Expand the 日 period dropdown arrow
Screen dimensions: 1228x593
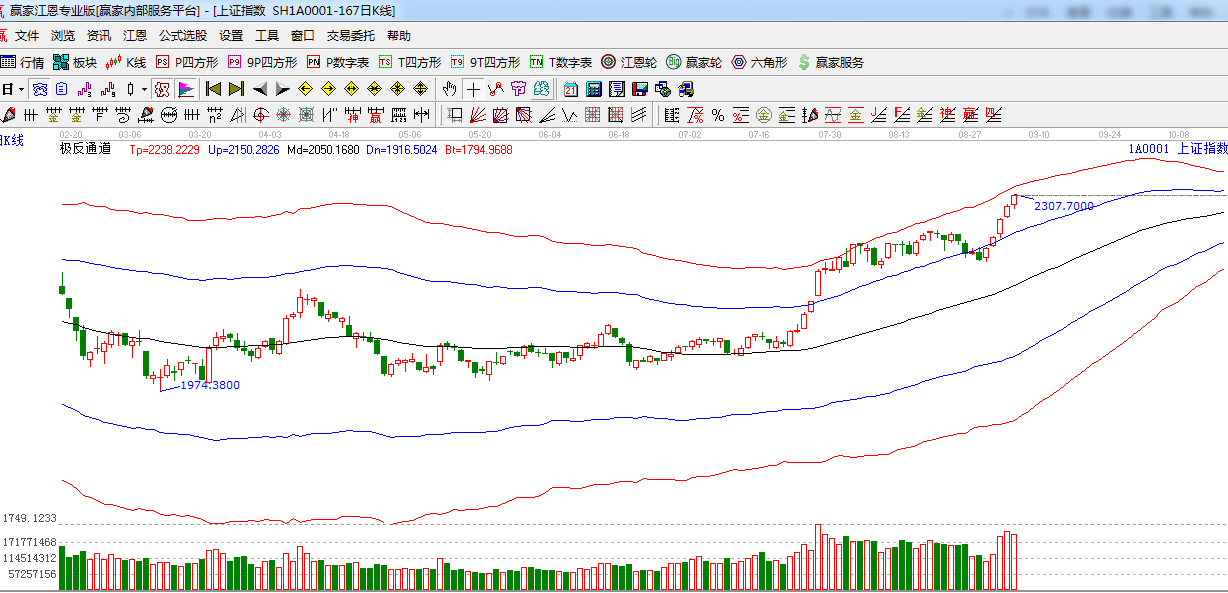21,89
